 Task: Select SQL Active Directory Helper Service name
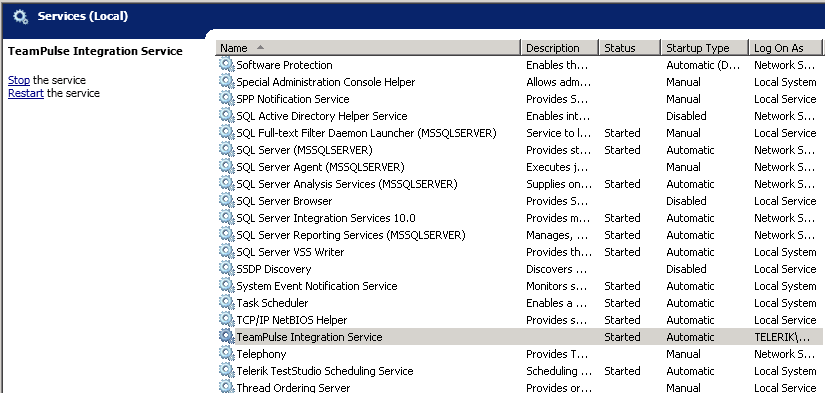321,116
